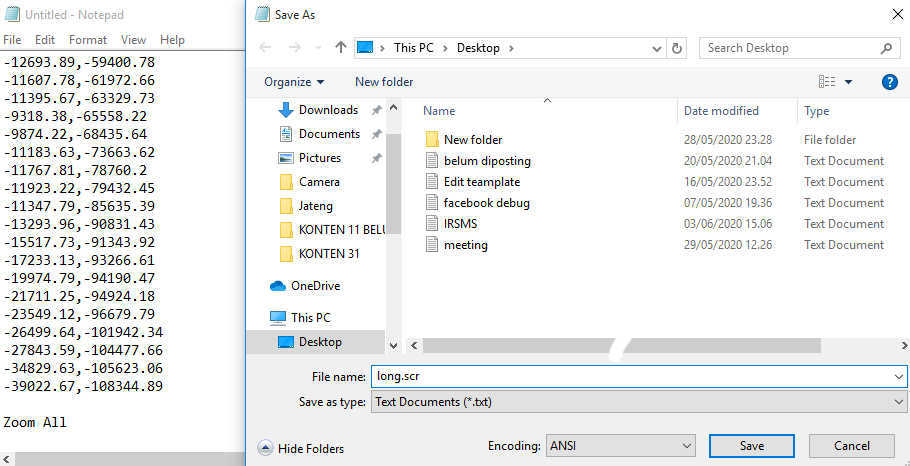Click the file list horizontal scrollbar
This screenshot has width=910, height=466.
point(621,346)
